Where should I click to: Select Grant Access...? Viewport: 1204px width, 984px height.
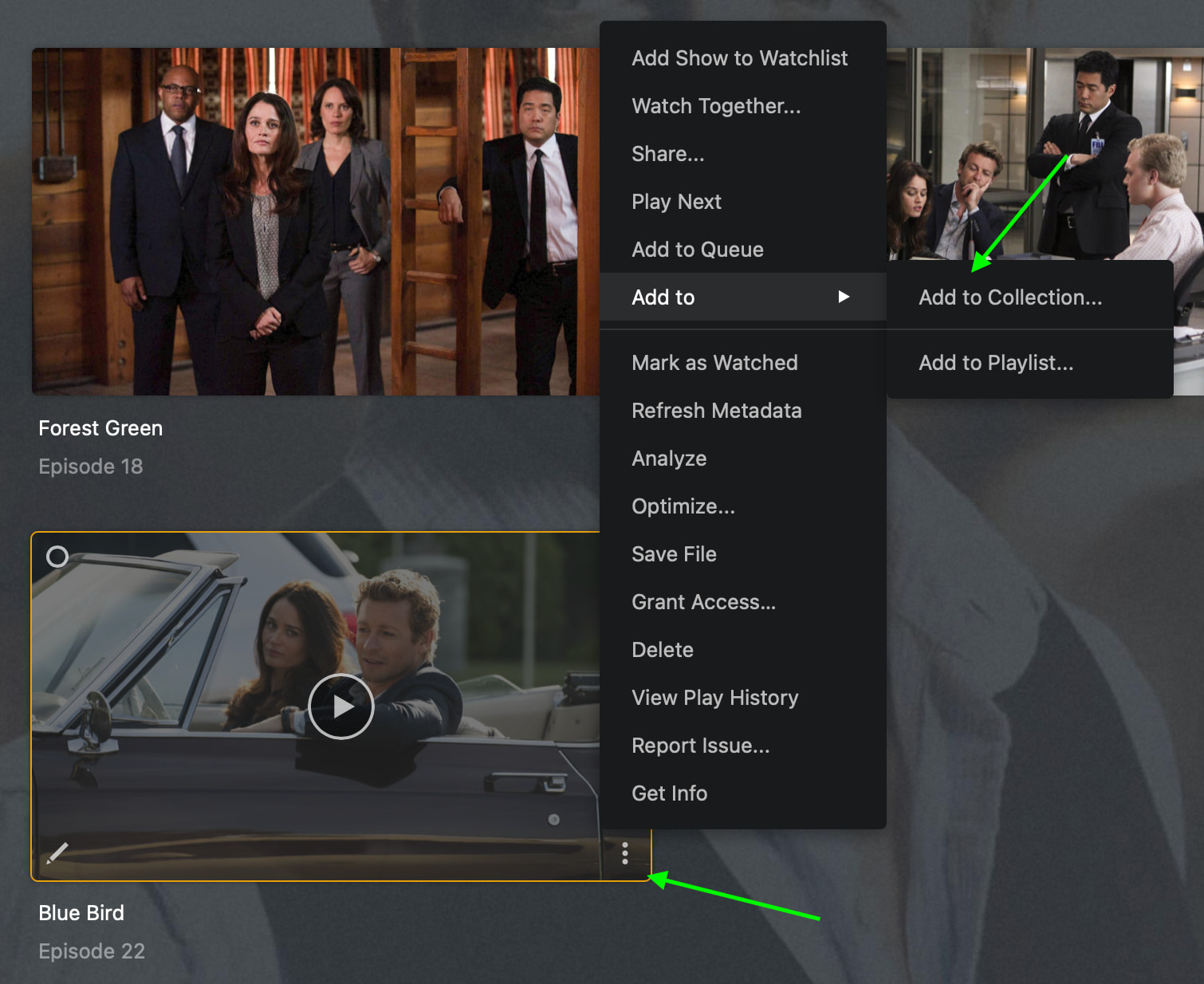(x=743, y=602)
